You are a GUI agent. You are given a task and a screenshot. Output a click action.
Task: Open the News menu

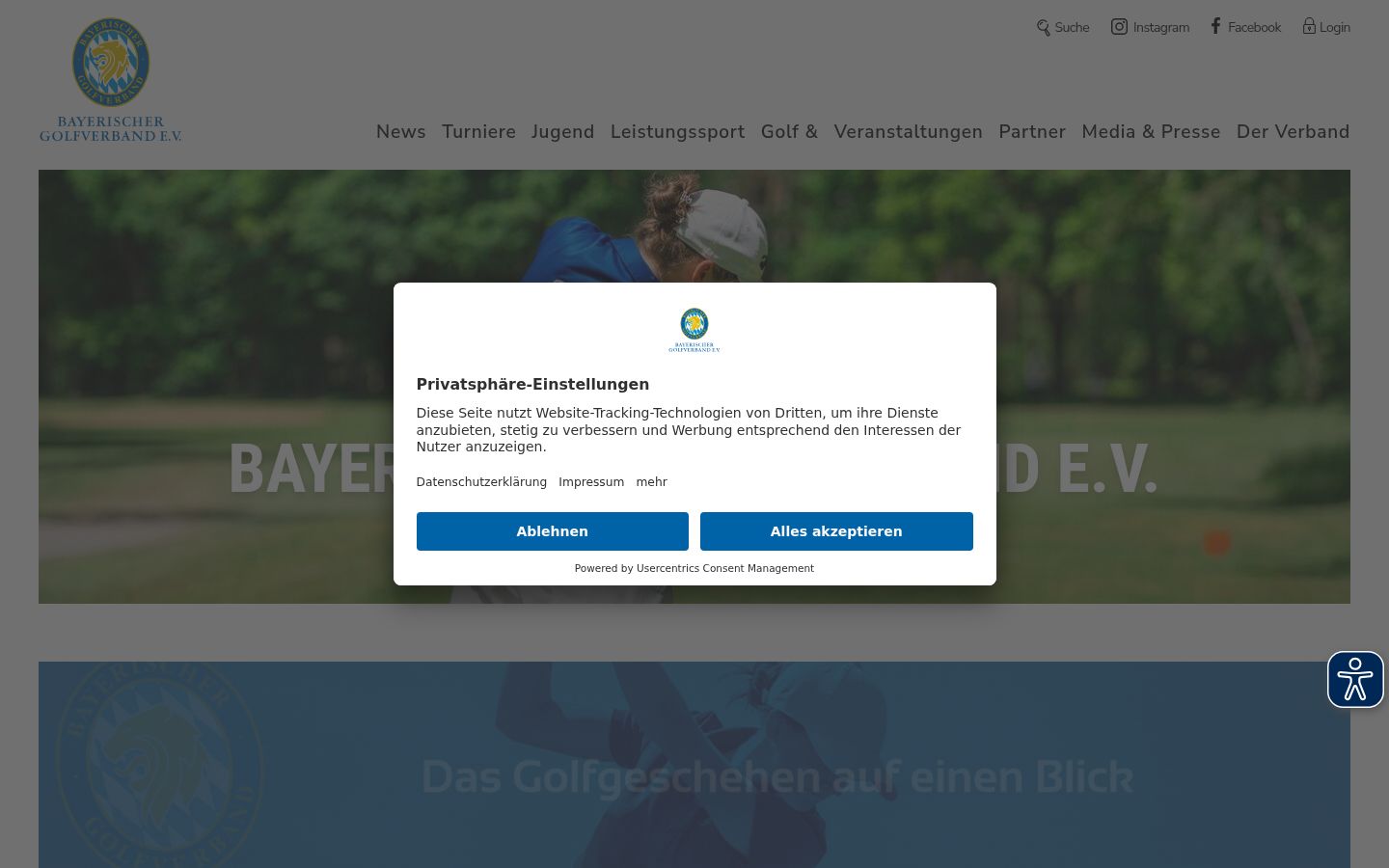point(401,132)
